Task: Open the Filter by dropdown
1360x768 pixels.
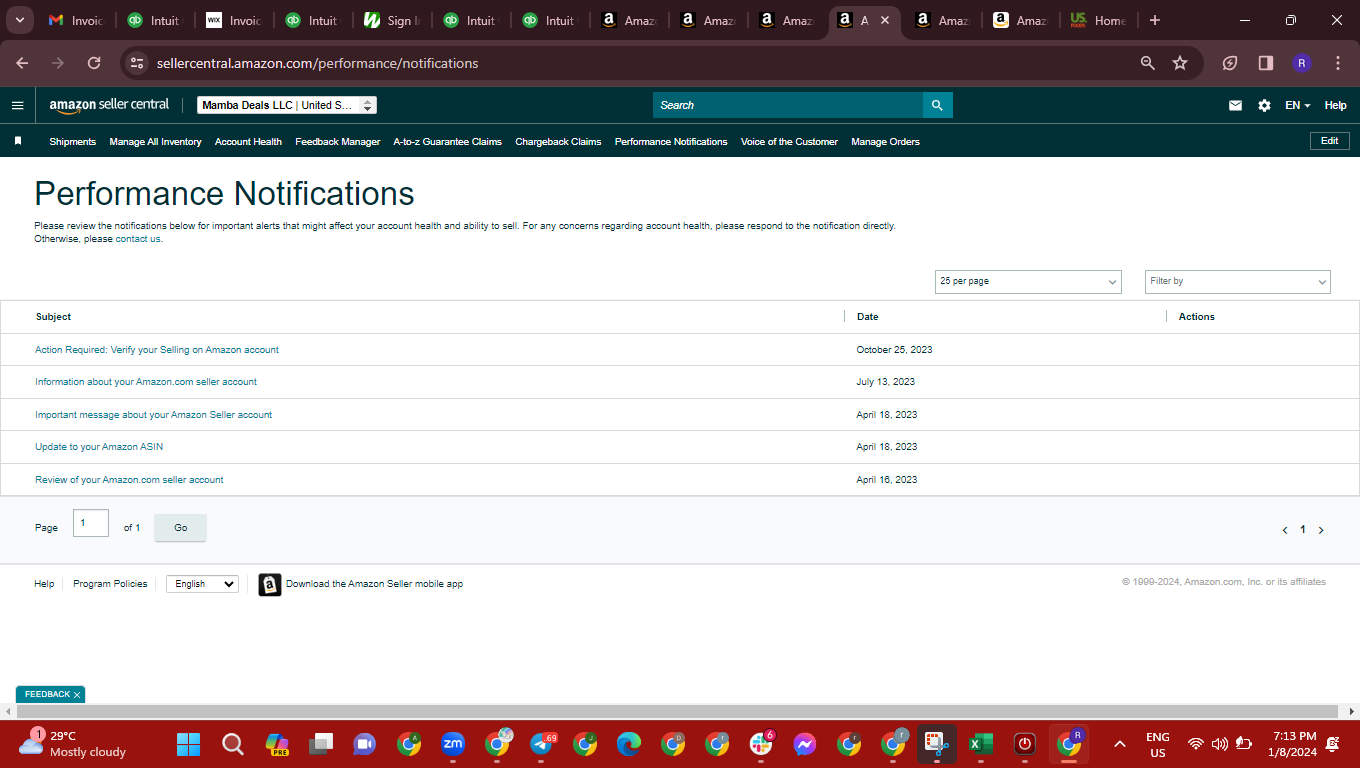Action: (x=1238, y=282)
